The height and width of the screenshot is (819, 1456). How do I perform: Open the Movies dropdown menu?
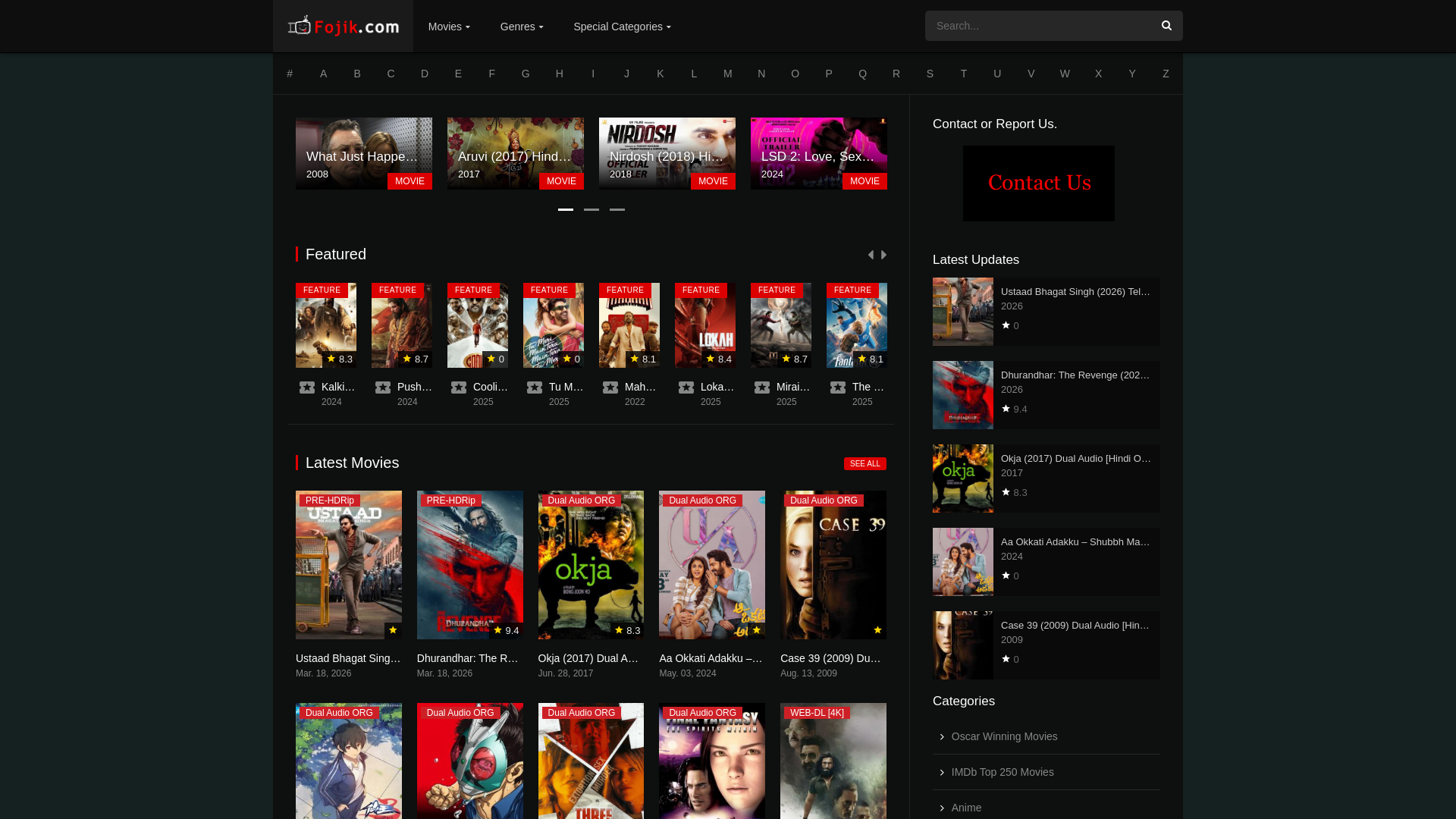[x=449, y=27]
